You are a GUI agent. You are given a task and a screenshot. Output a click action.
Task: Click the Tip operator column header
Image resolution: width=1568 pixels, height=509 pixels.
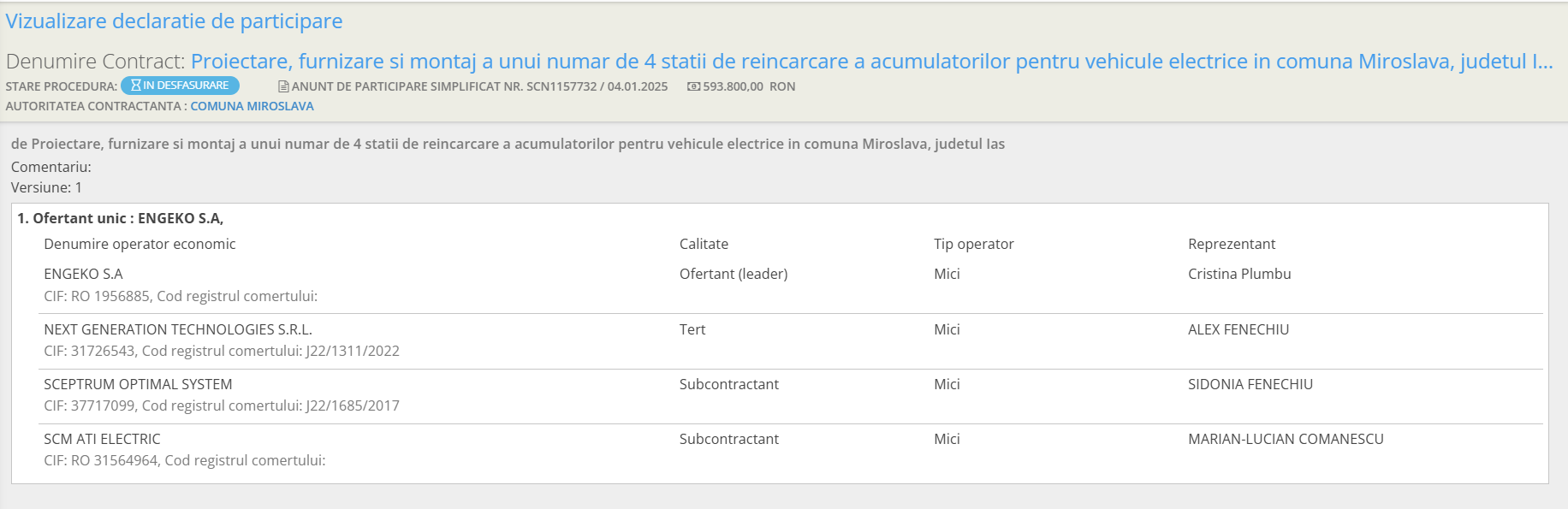tap(973, 244)
